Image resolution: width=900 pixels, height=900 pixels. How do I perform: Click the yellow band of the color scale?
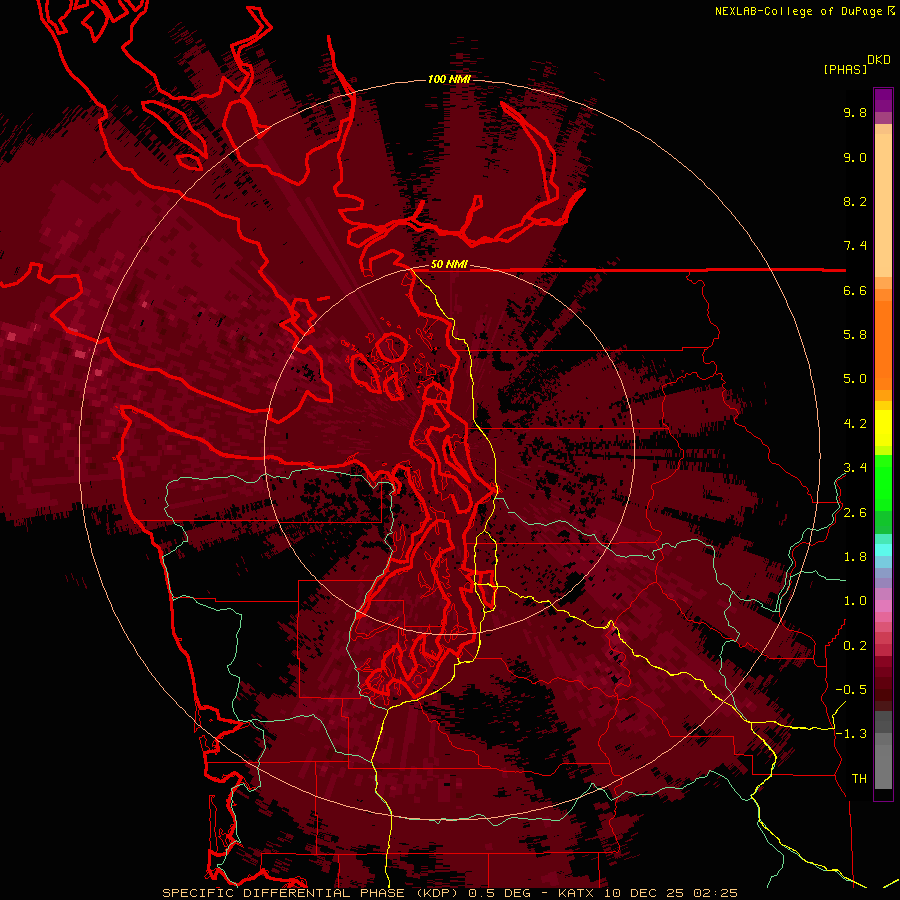tap(883, 428)
